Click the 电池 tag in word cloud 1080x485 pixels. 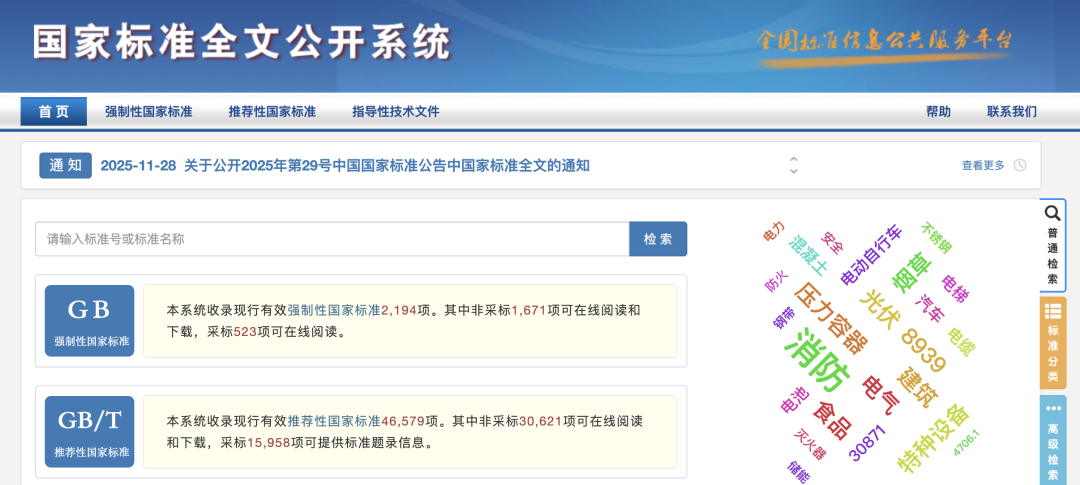click(x=795, y=400)
